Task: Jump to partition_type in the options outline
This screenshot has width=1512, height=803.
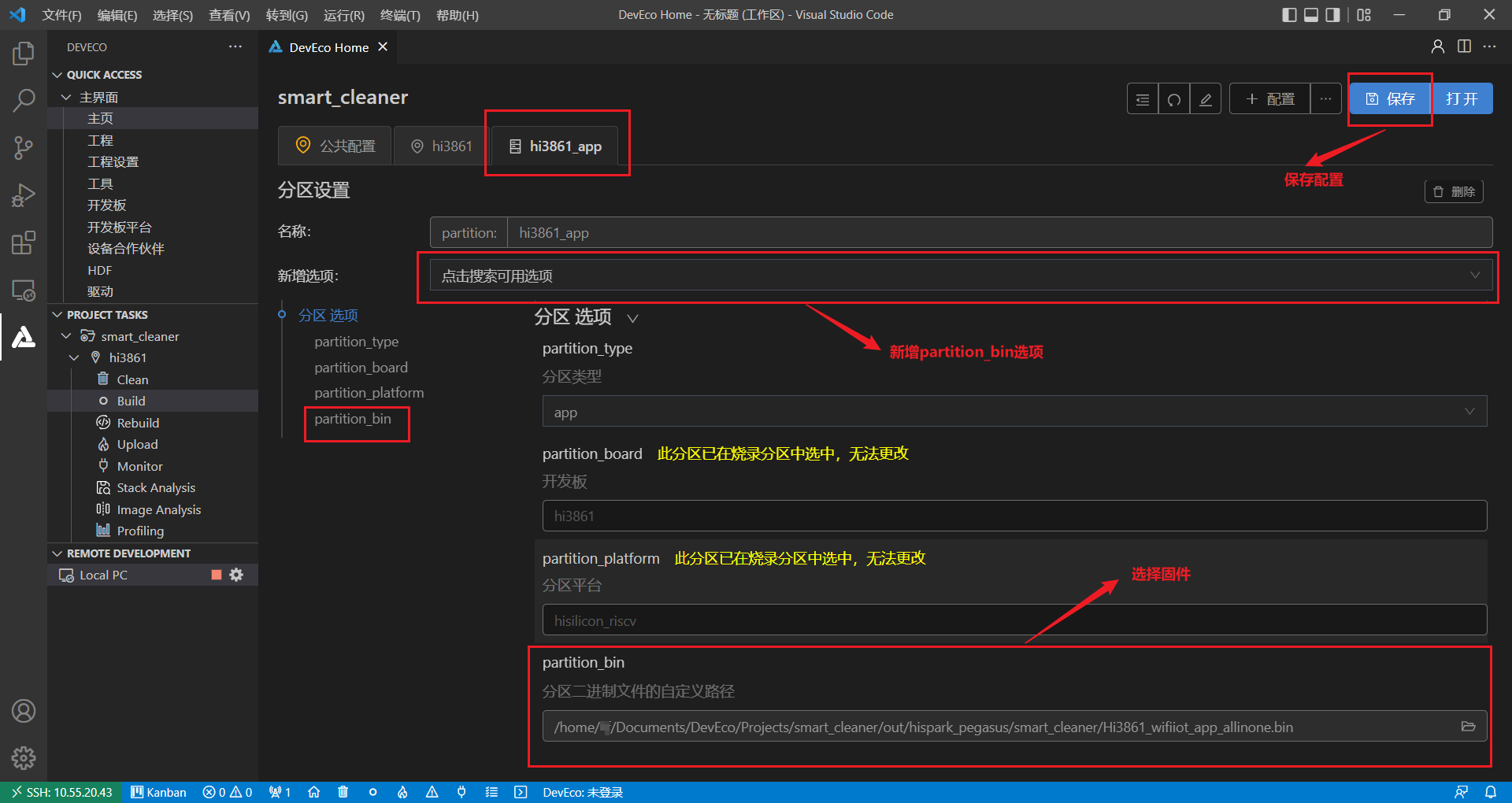Action: click(357, 342)
